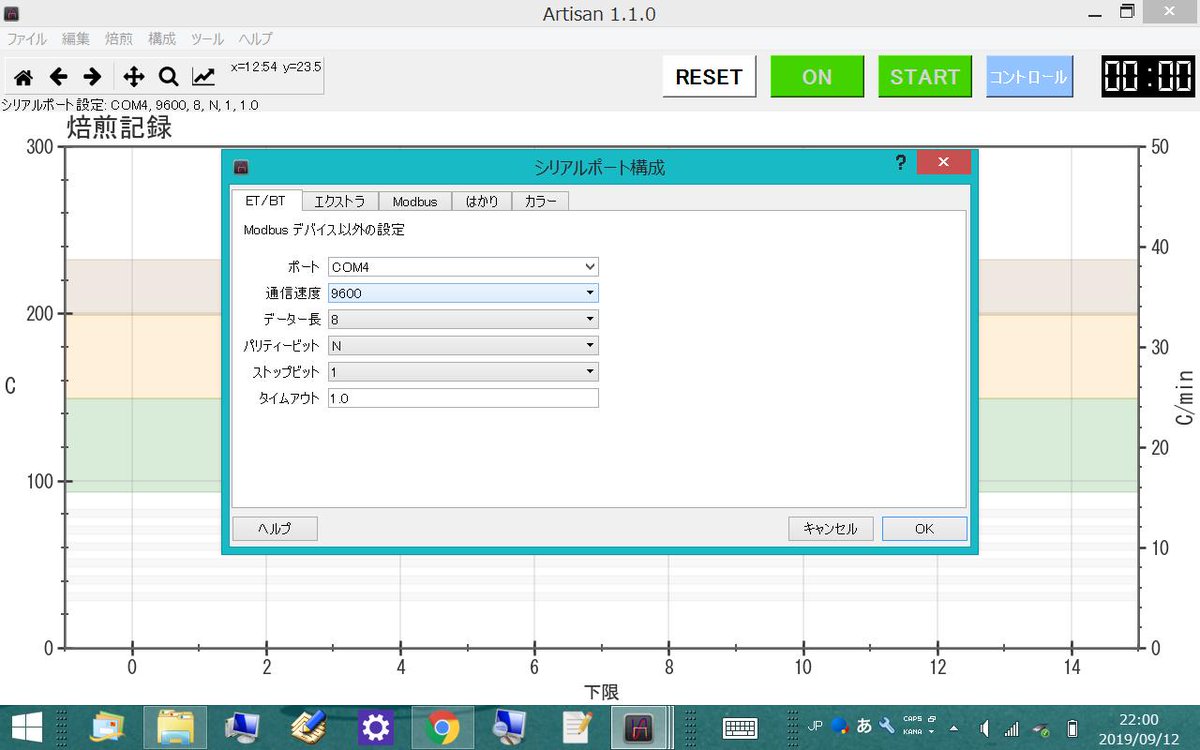Switch to the Modbus tab
Image resolution: width=1200 pixels, height=750 pixels.
click(x=415, y=201)
